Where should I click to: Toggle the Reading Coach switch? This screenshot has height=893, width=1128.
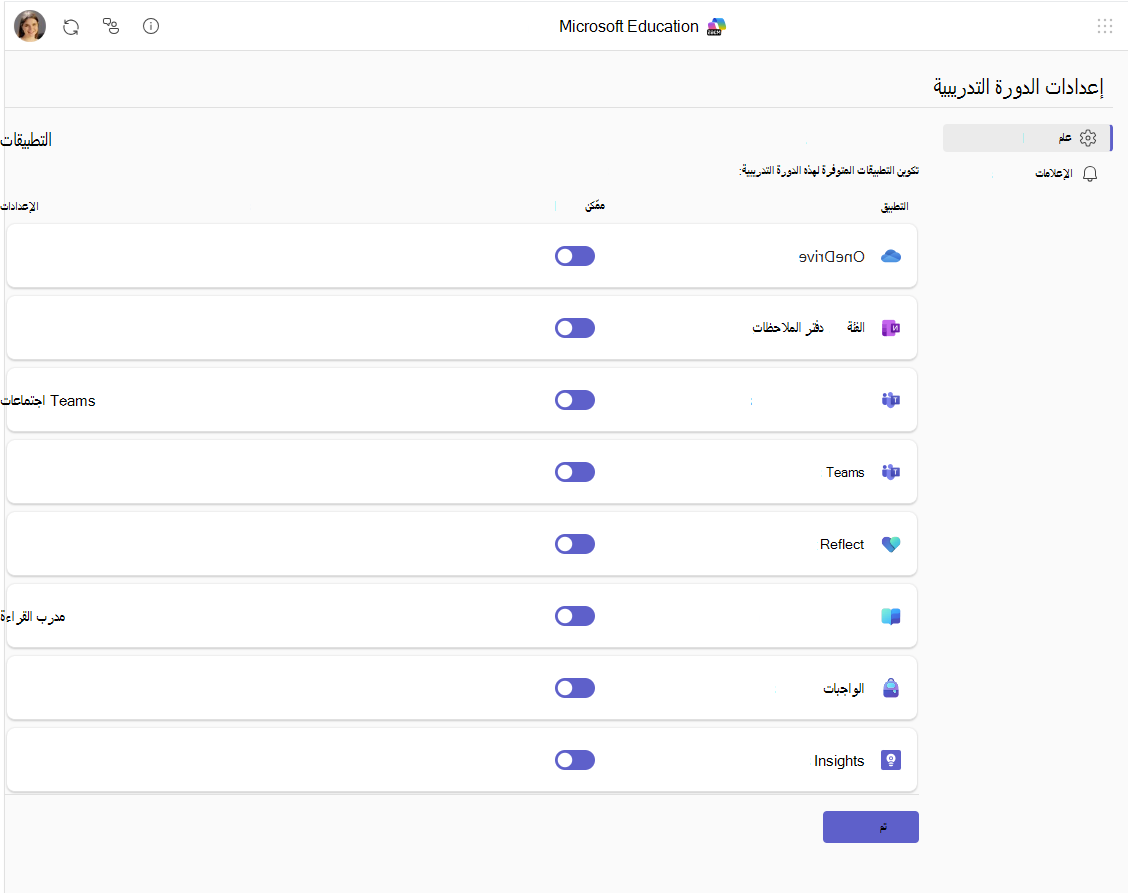coord(575,616)
